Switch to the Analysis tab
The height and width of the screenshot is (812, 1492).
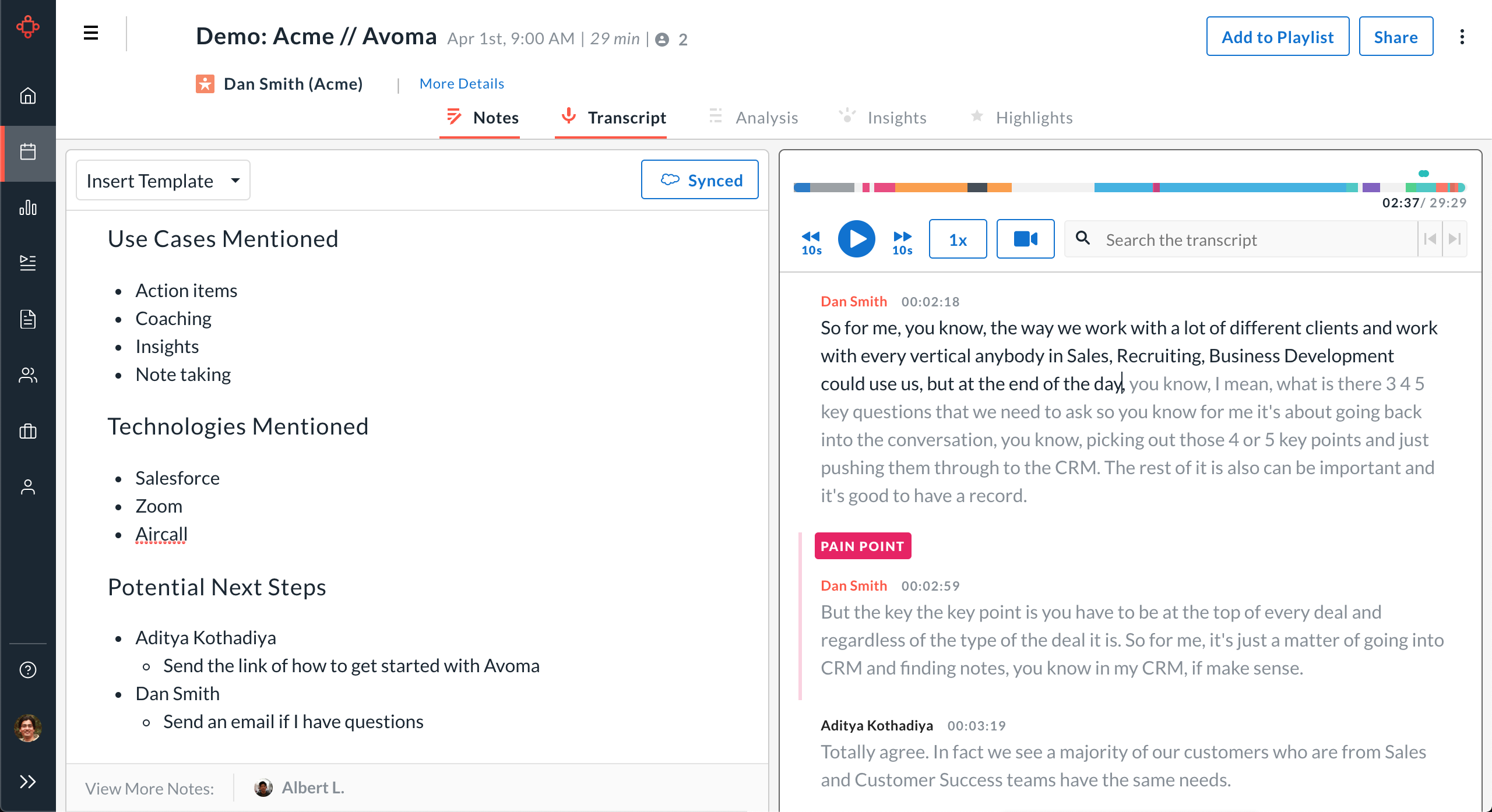(x=766, y=117)
